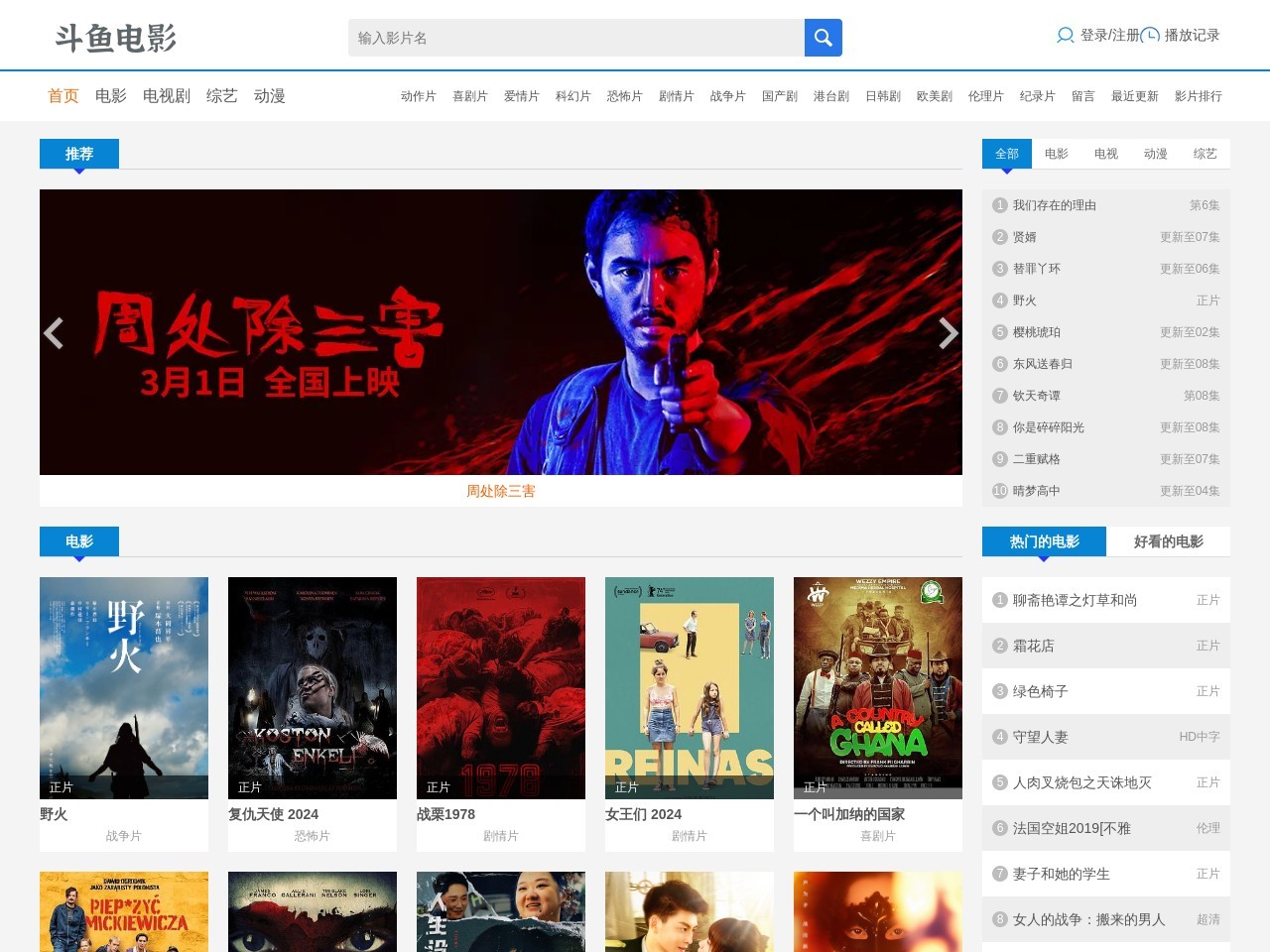Open rank 1 item 我们存在的理由
The image size is (1270, 952).
pos(1054,205)
